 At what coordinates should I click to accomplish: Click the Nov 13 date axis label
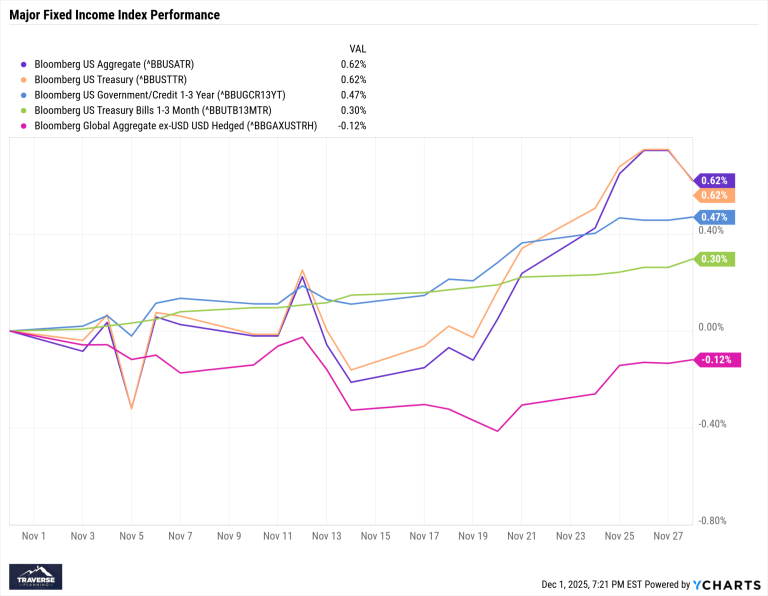[x=327, y=536]
